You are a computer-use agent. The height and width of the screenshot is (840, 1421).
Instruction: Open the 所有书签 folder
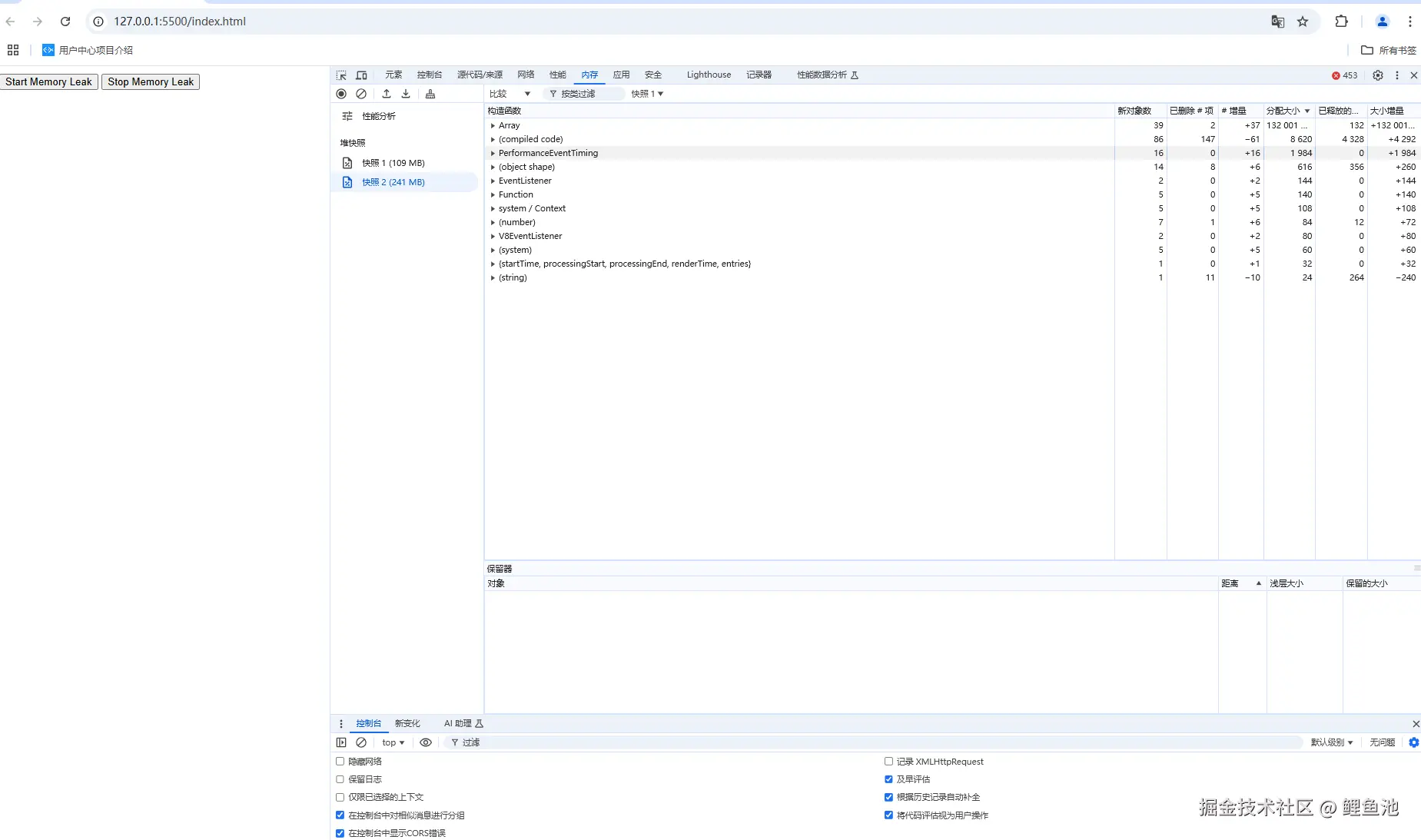click(1389, 50)
